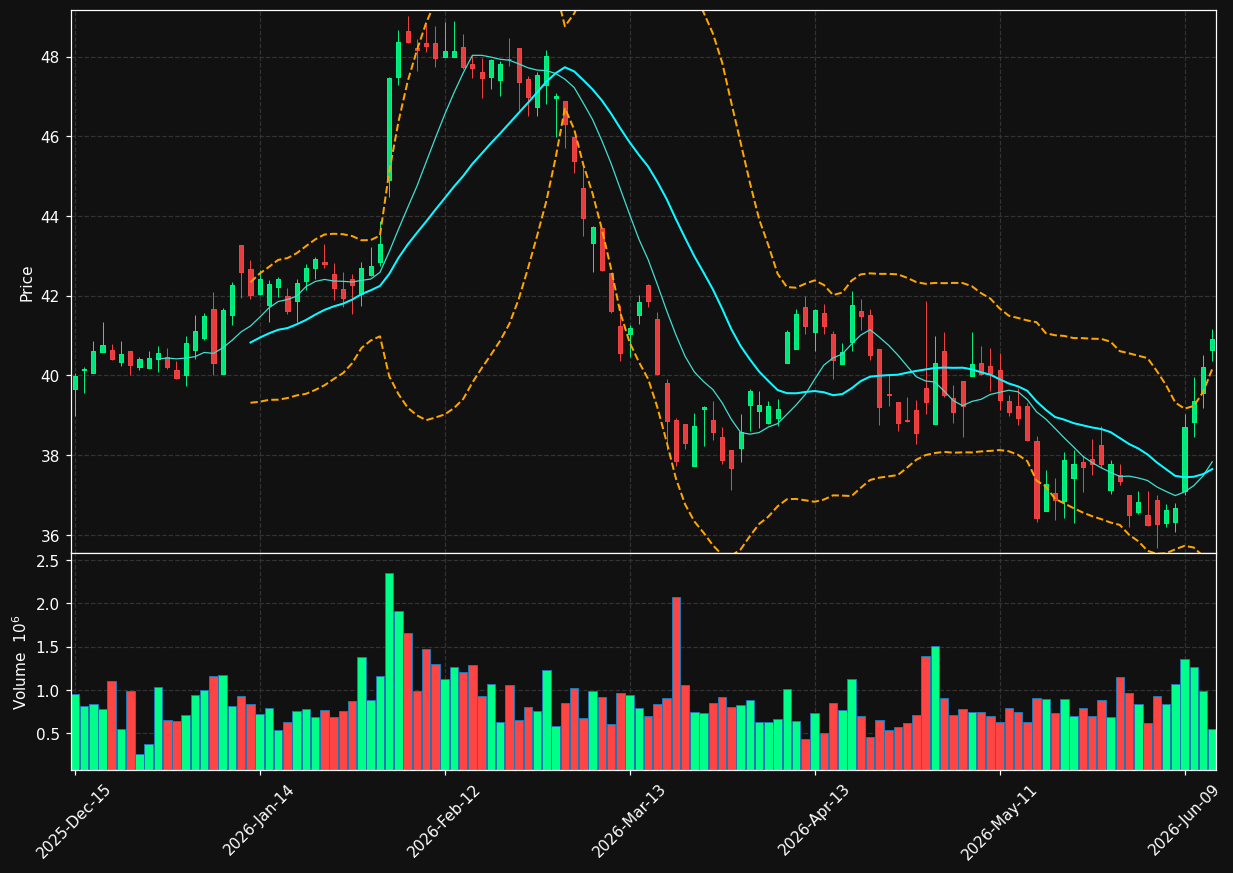Select the 2026-Mar-13 axis date
Screen dimensions: 1233x873
click(x=629, y=820)
